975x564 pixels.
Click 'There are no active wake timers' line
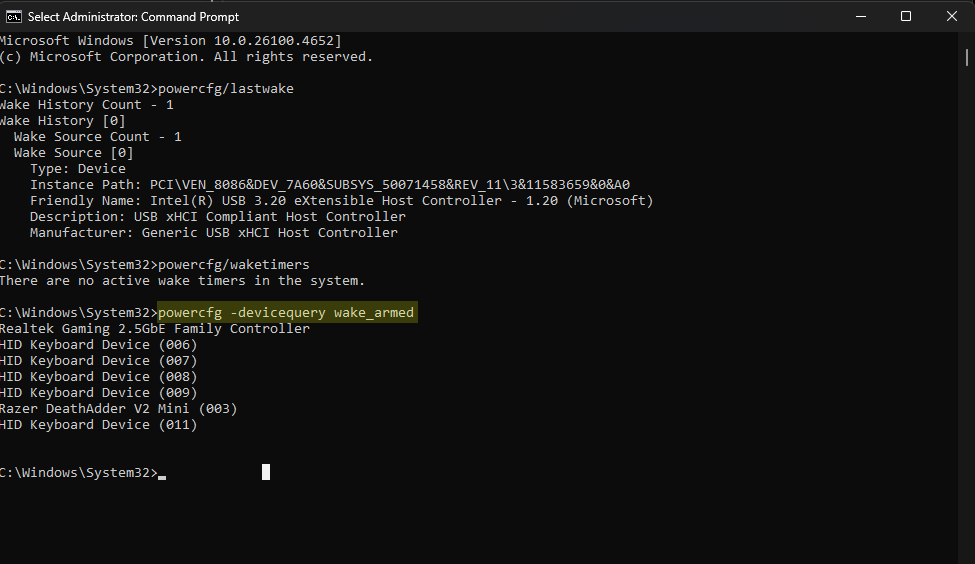182,280
